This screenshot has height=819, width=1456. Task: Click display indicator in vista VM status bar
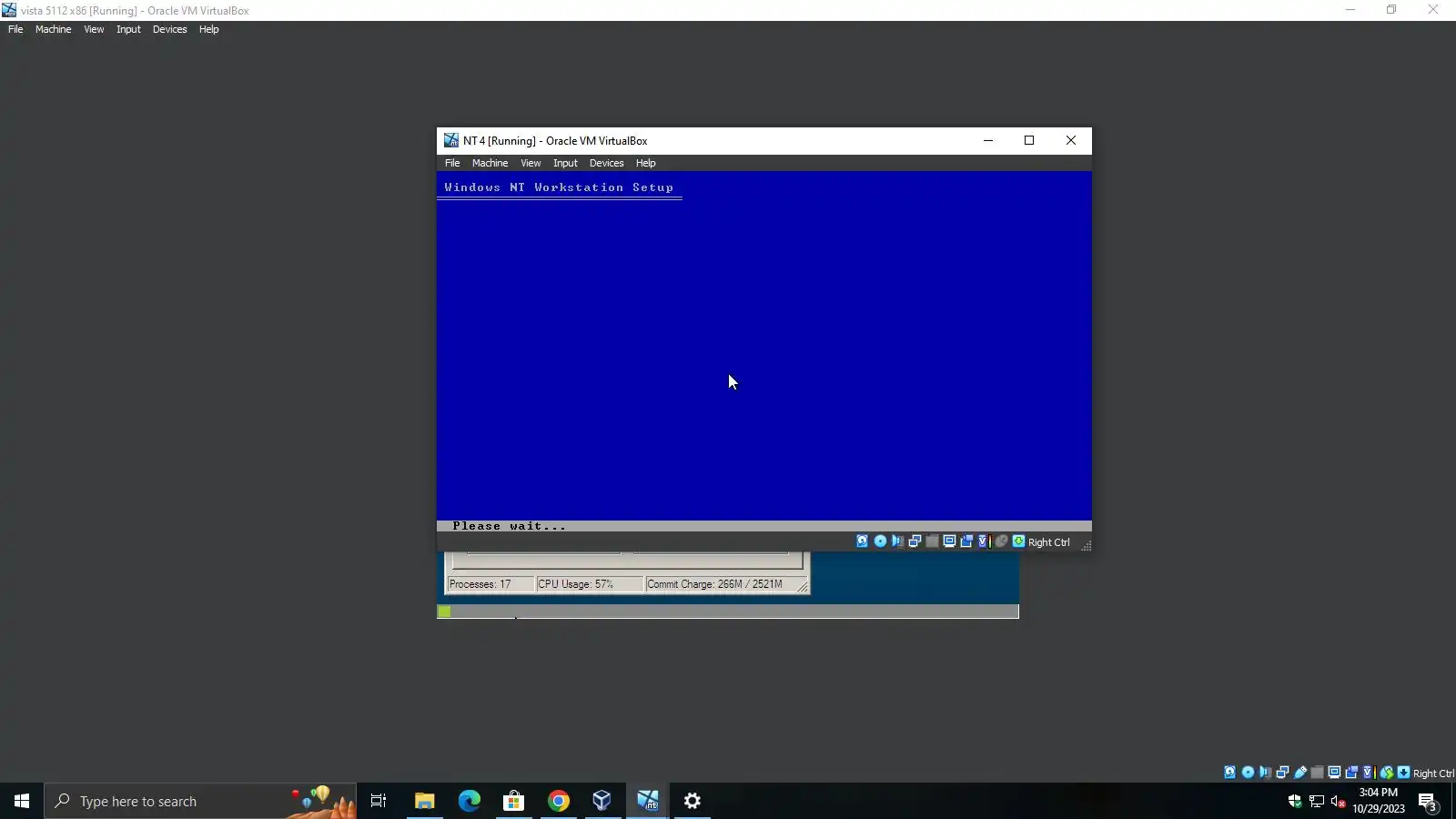[1334, 773]
